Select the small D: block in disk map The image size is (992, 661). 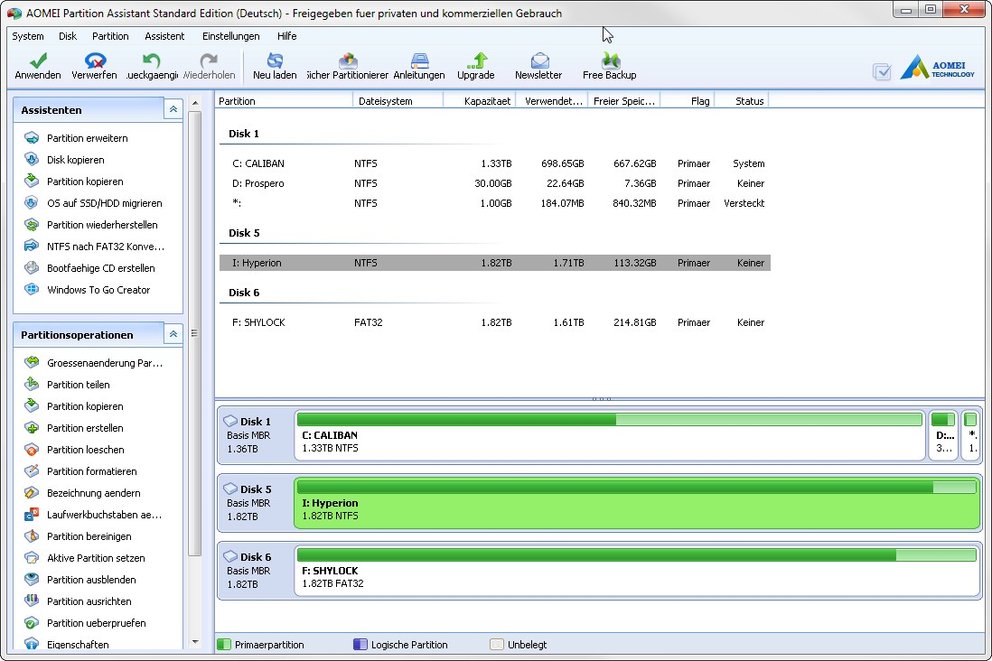tap(943, 435)
